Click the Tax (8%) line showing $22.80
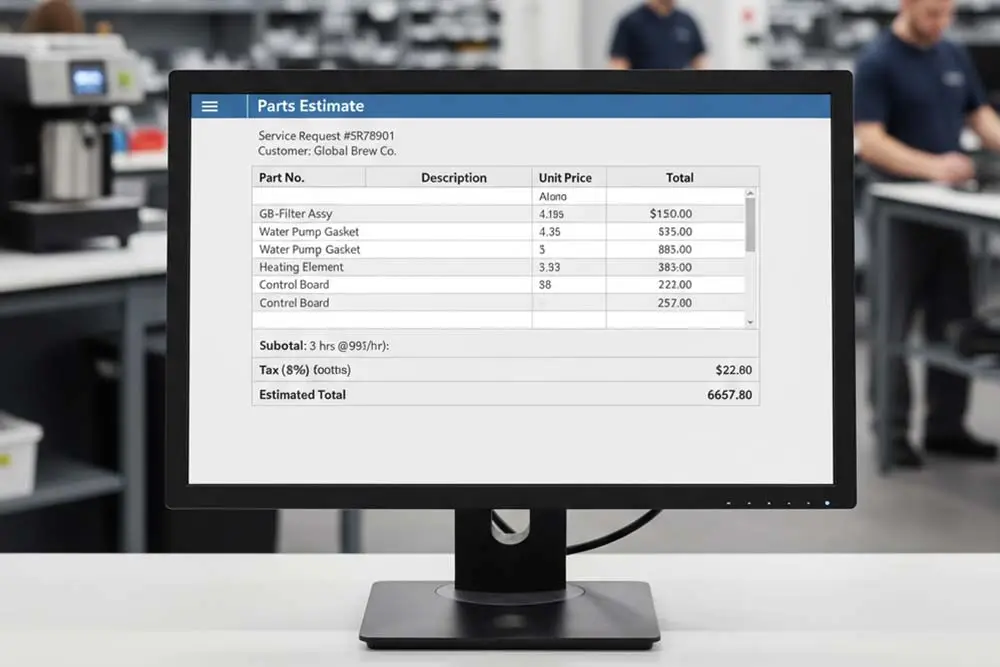1000x667 pixels. pyautogui.click(x=500, y=369)
